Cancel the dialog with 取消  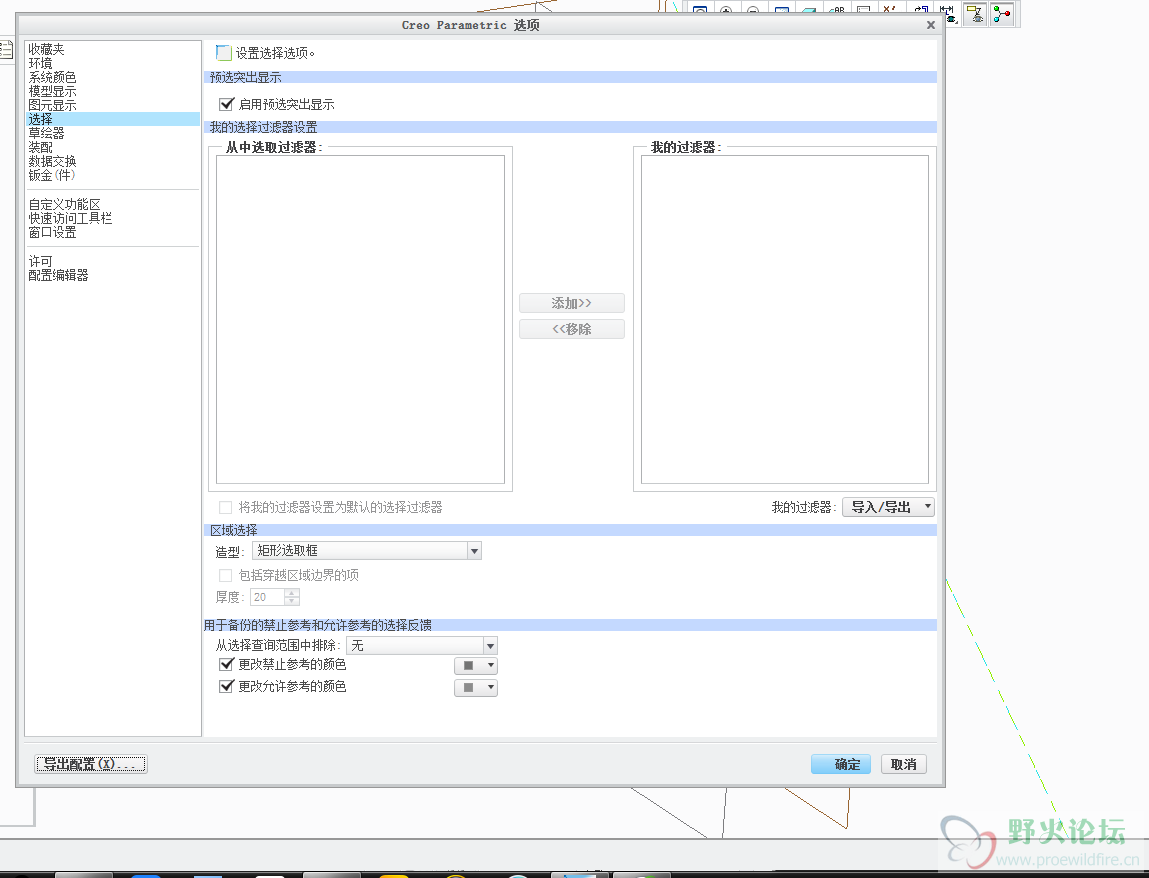[x=904, y=764]
